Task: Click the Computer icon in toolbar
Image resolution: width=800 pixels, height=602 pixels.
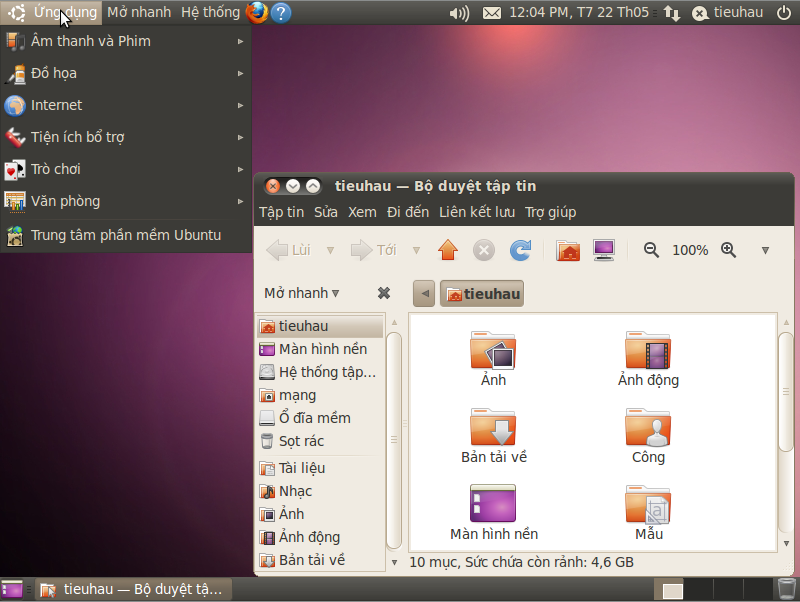Action: coord(603,250)
